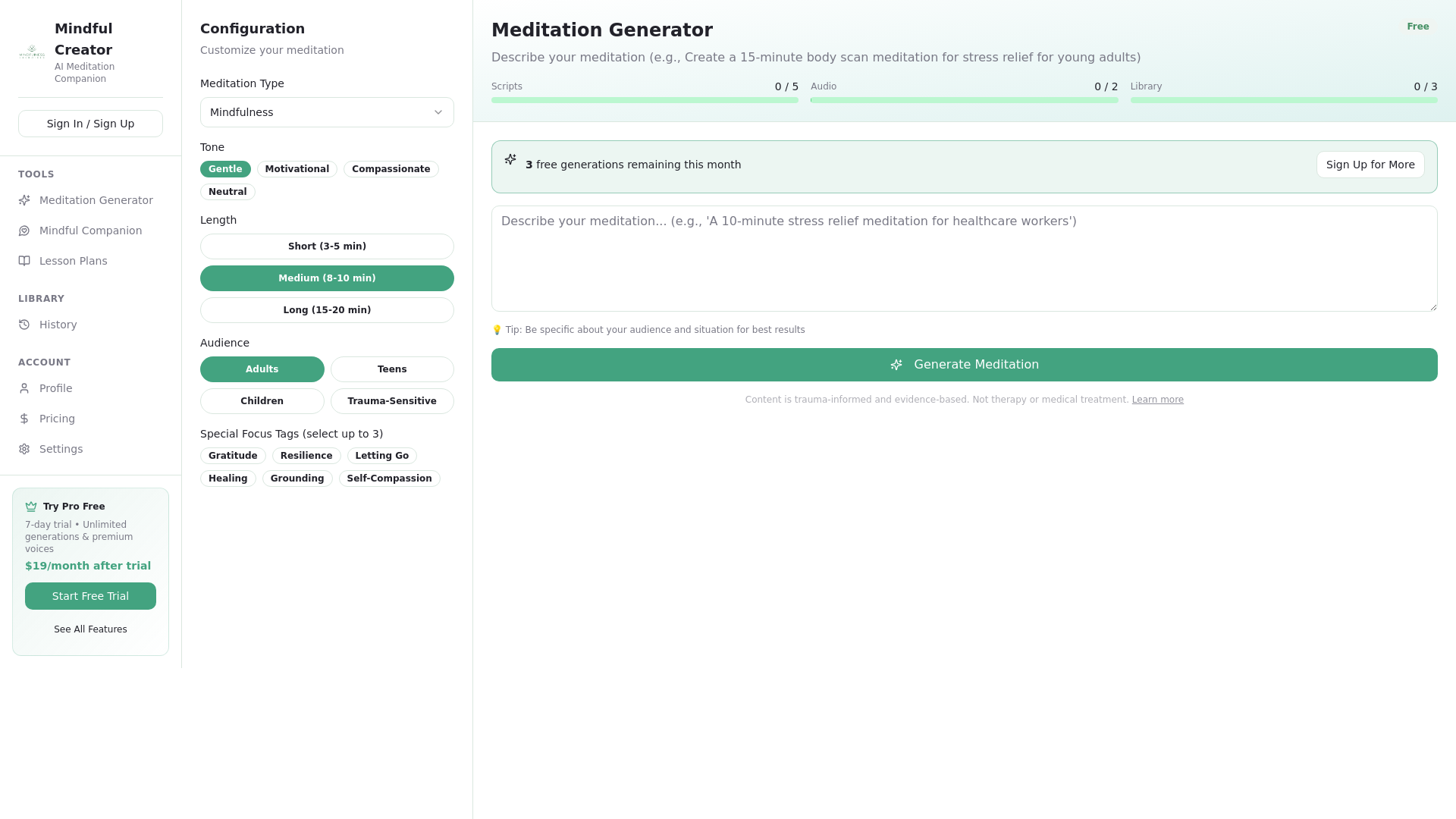Select Long (15-20 min) length
Viewport: 1456px width, 819px height.
click(327, 310)
